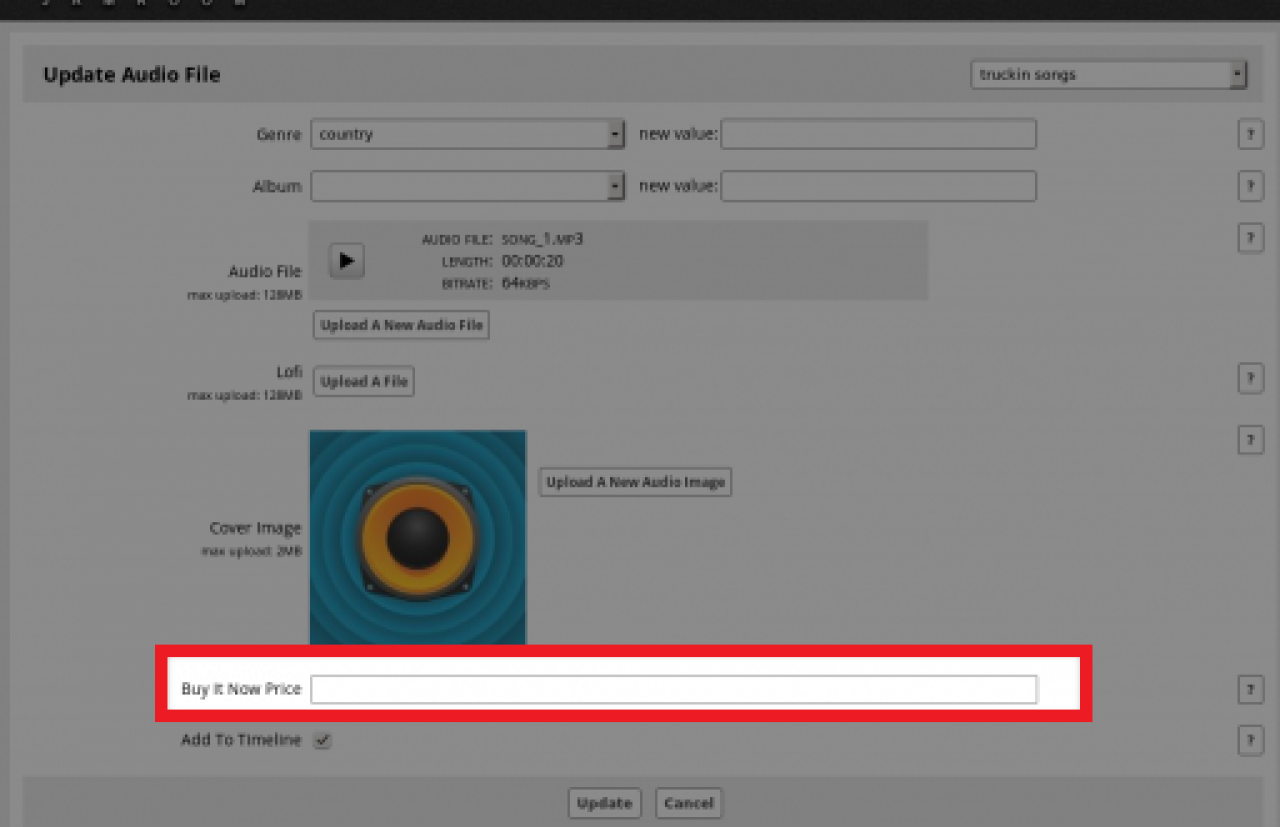This screenshot has height=827, width=1280.
Task: Open the Genre dropdown showing country
Action: [467, 135]
